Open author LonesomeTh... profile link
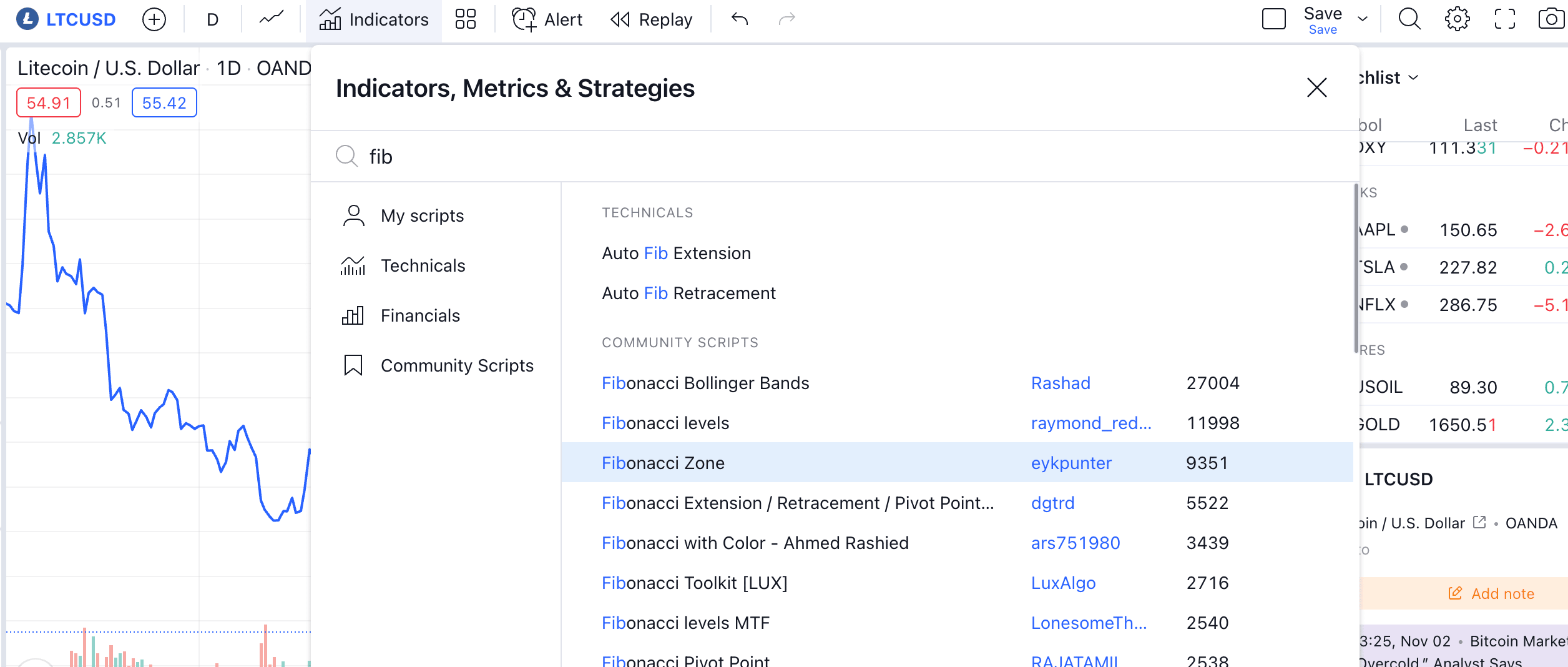 [1089, 623]
